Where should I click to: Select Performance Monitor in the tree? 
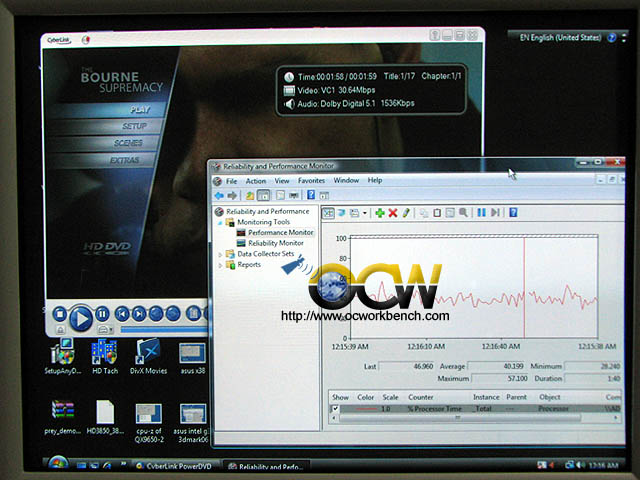tap(280, 232)
